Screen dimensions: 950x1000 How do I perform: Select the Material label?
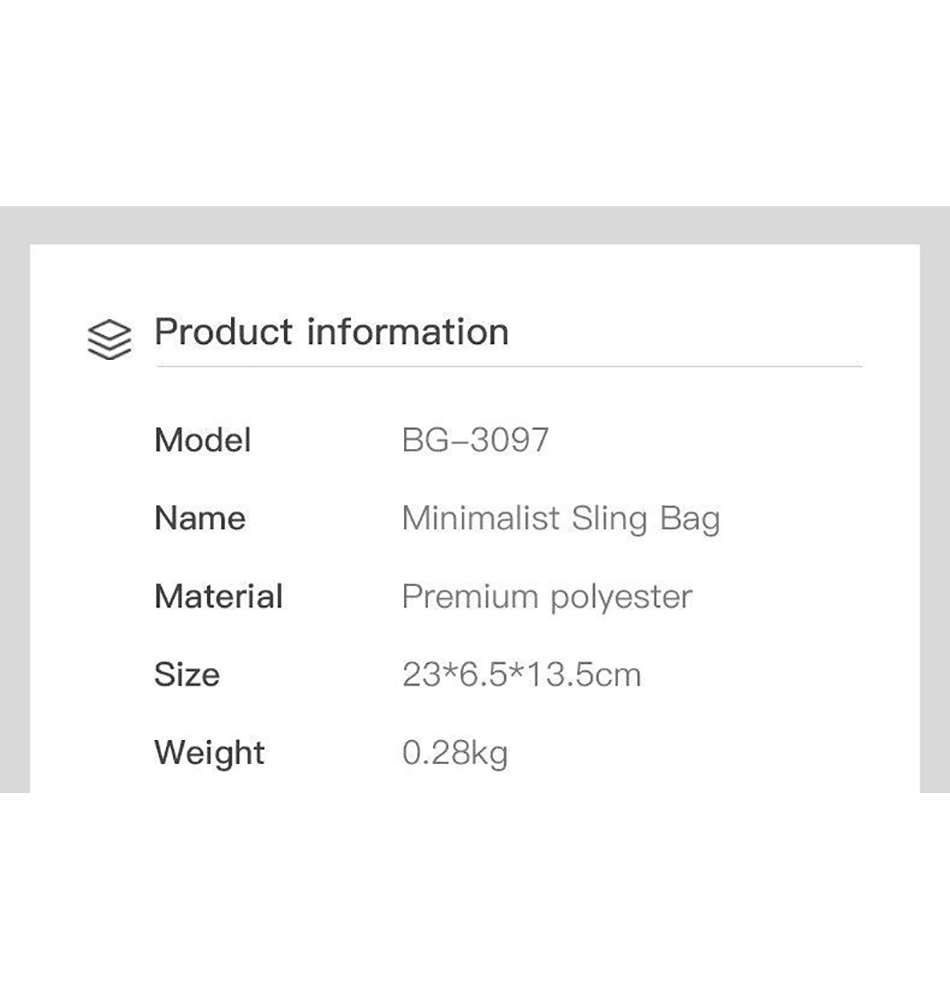point(218,596)
